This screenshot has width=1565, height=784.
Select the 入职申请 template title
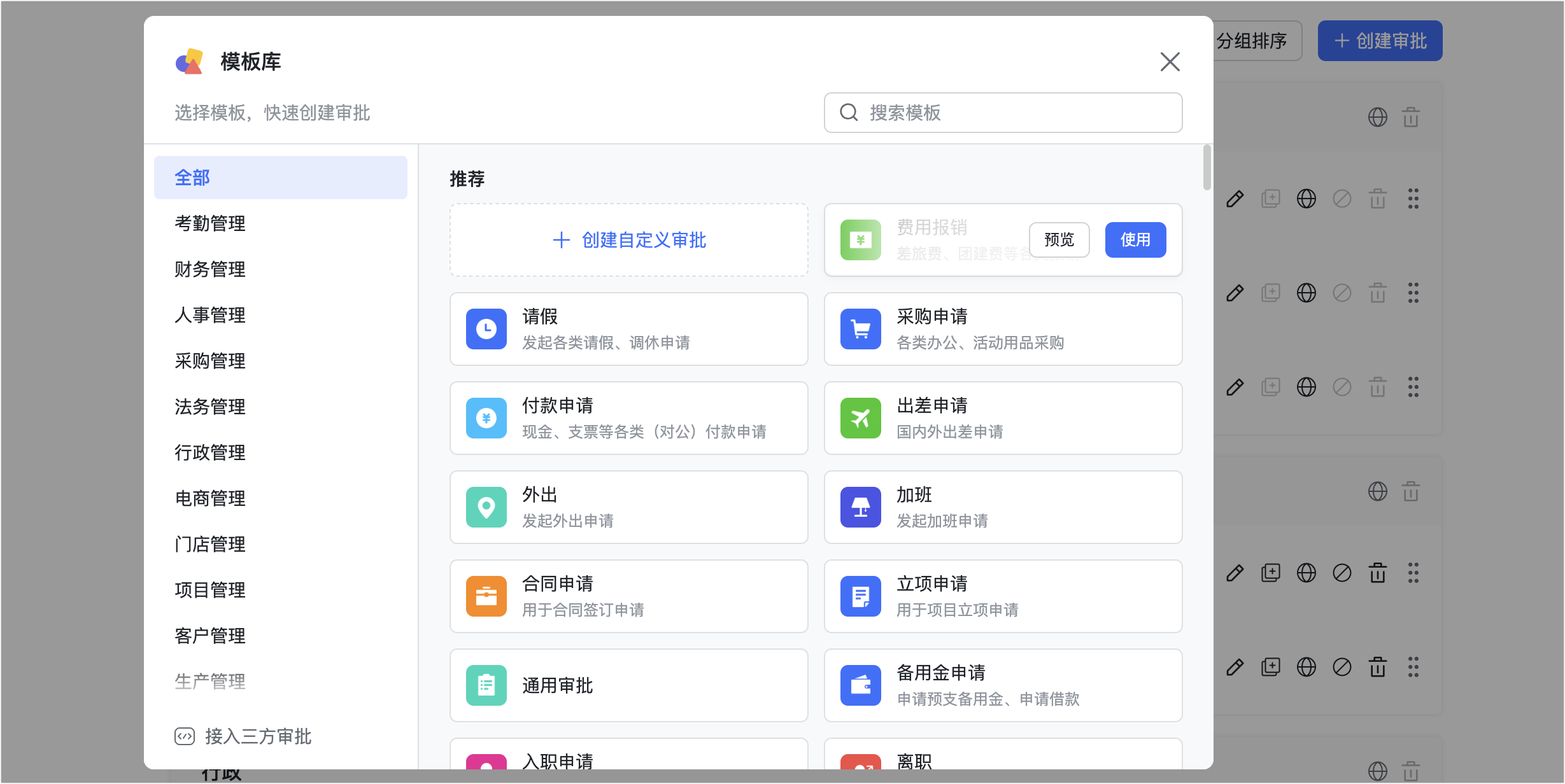(558, 760)
